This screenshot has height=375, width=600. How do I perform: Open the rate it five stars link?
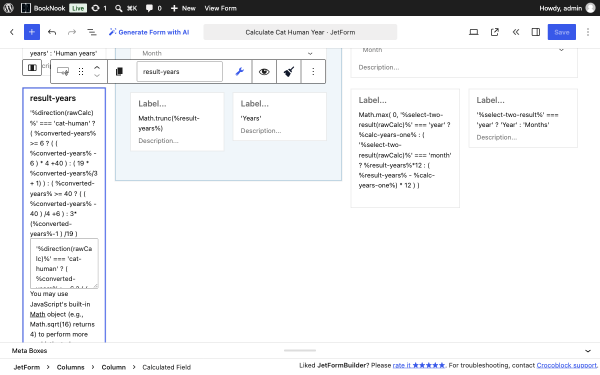(x=419, y=365)
